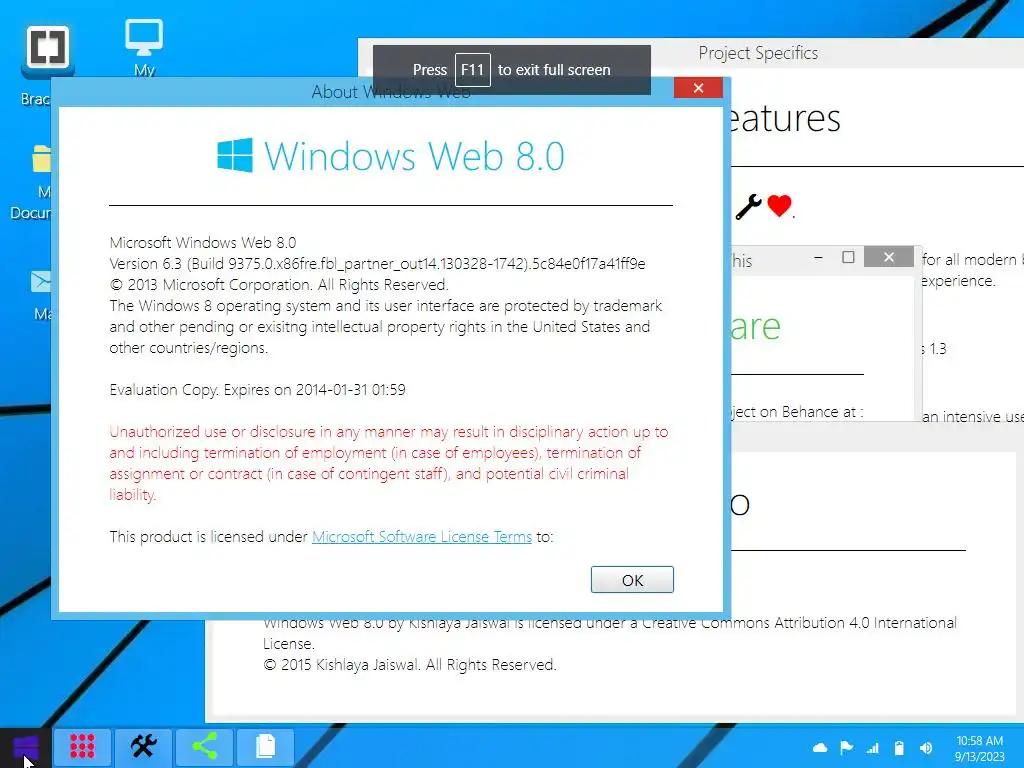
Task: Check the network signal tray icon
Action: point(872,748)
